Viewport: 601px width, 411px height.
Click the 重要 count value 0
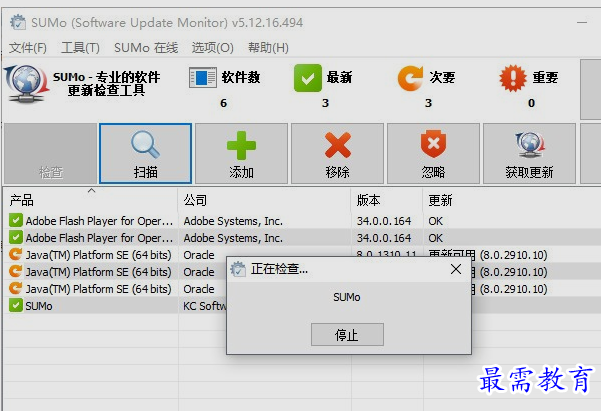(x=531, y=103)
